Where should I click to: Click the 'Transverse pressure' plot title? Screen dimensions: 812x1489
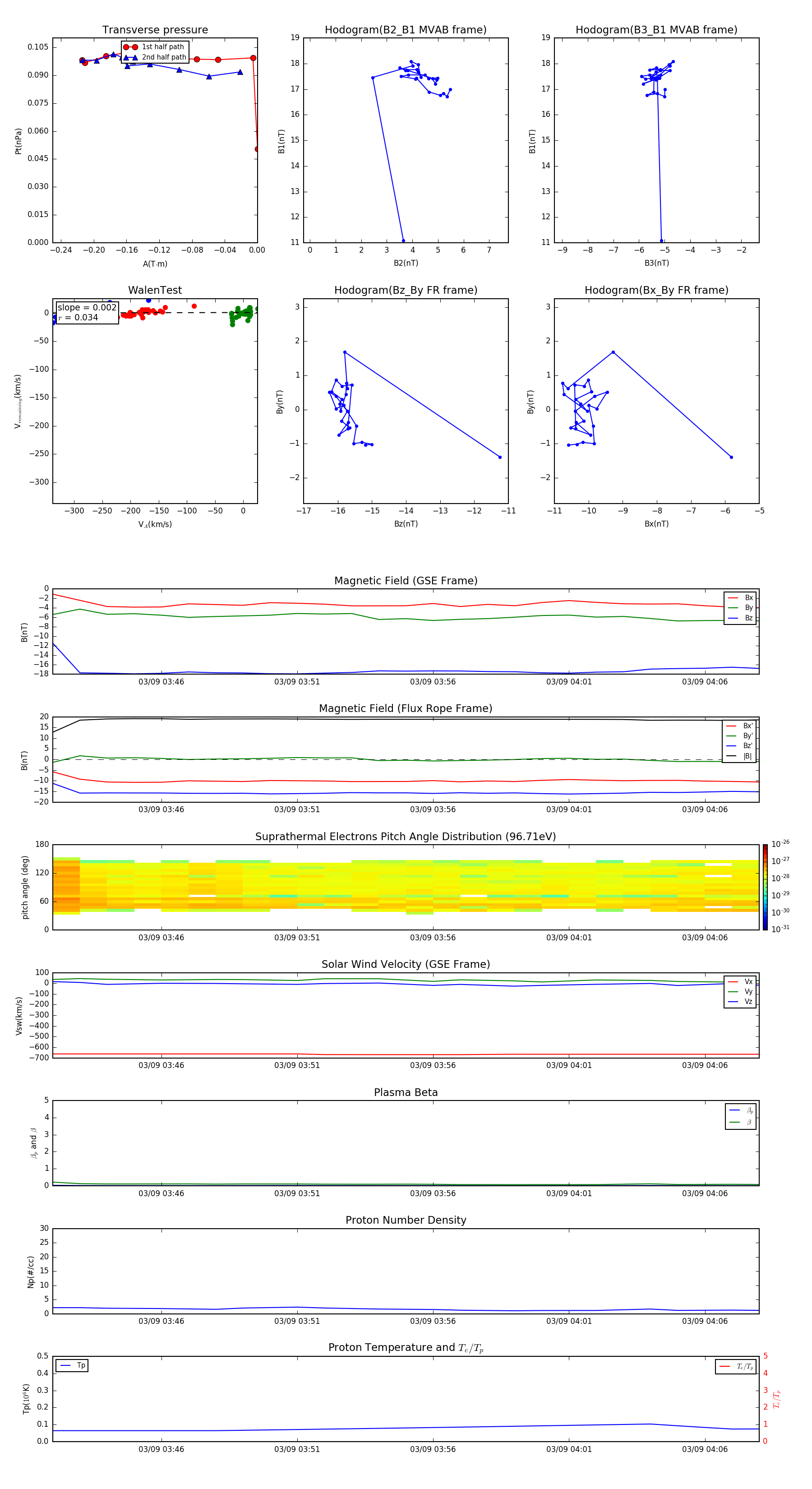(155, 30)
